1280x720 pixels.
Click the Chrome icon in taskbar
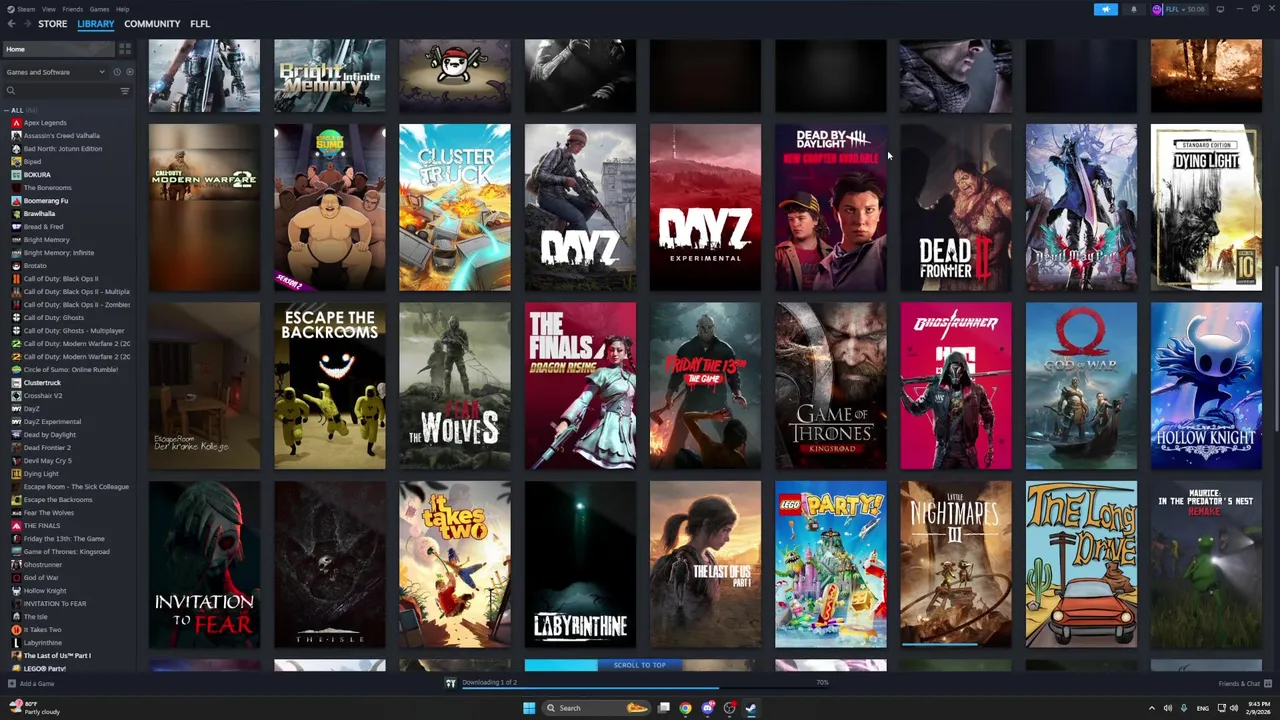coord(685,708)
